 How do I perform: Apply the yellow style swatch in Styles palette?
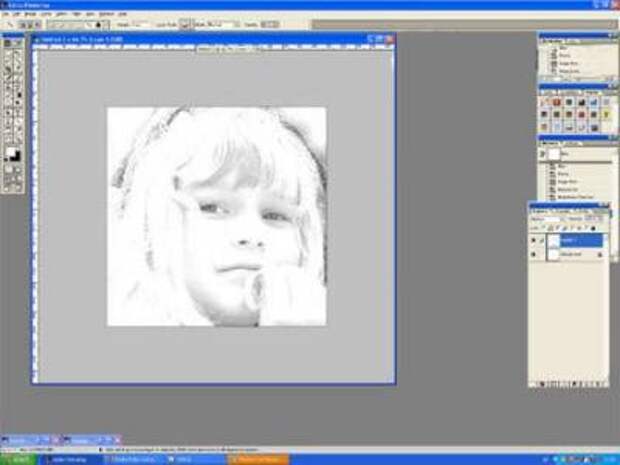point(607,115)
